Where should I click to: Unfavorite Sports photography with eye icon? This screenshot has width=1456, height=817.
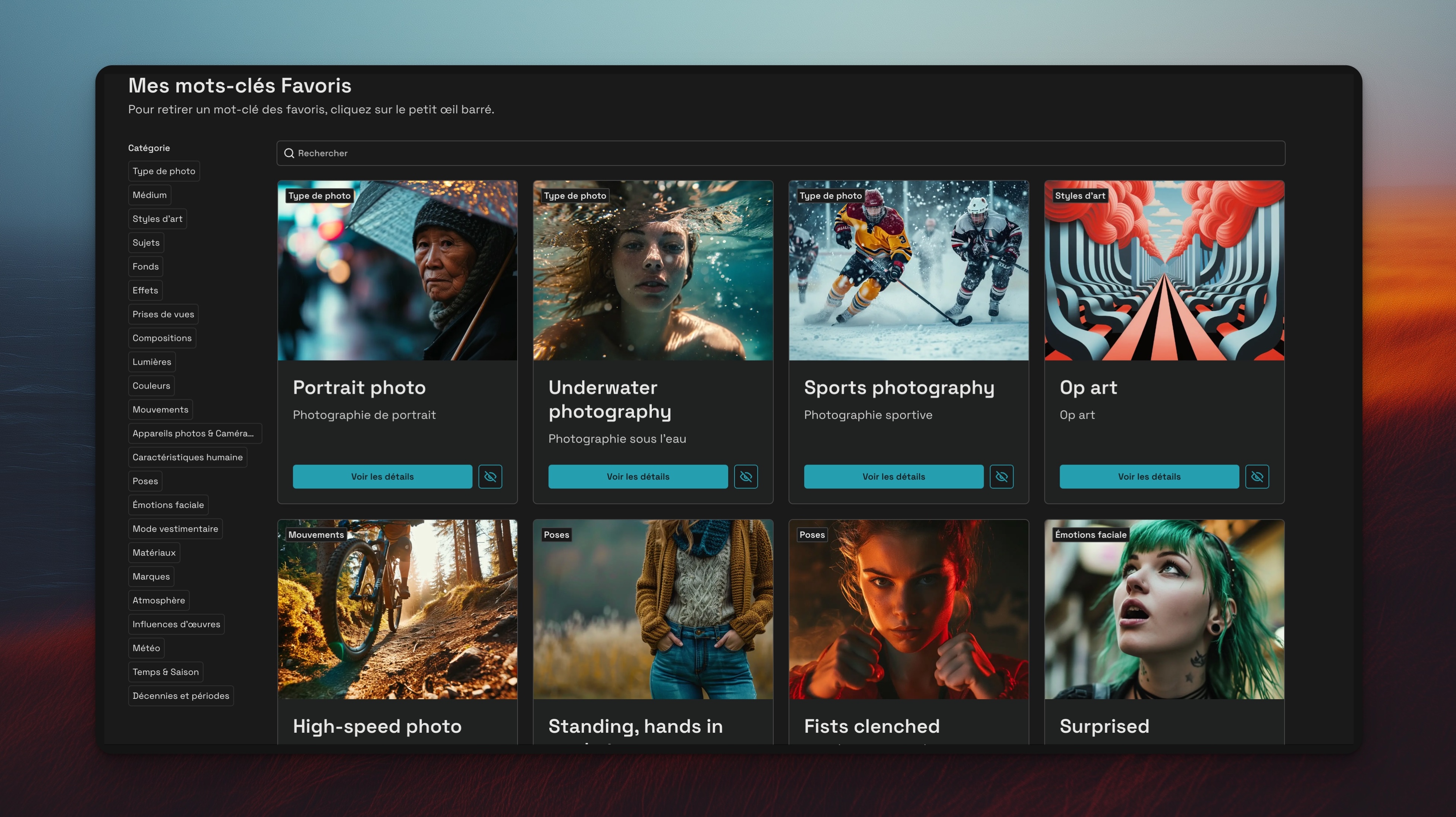[1001, 477]
